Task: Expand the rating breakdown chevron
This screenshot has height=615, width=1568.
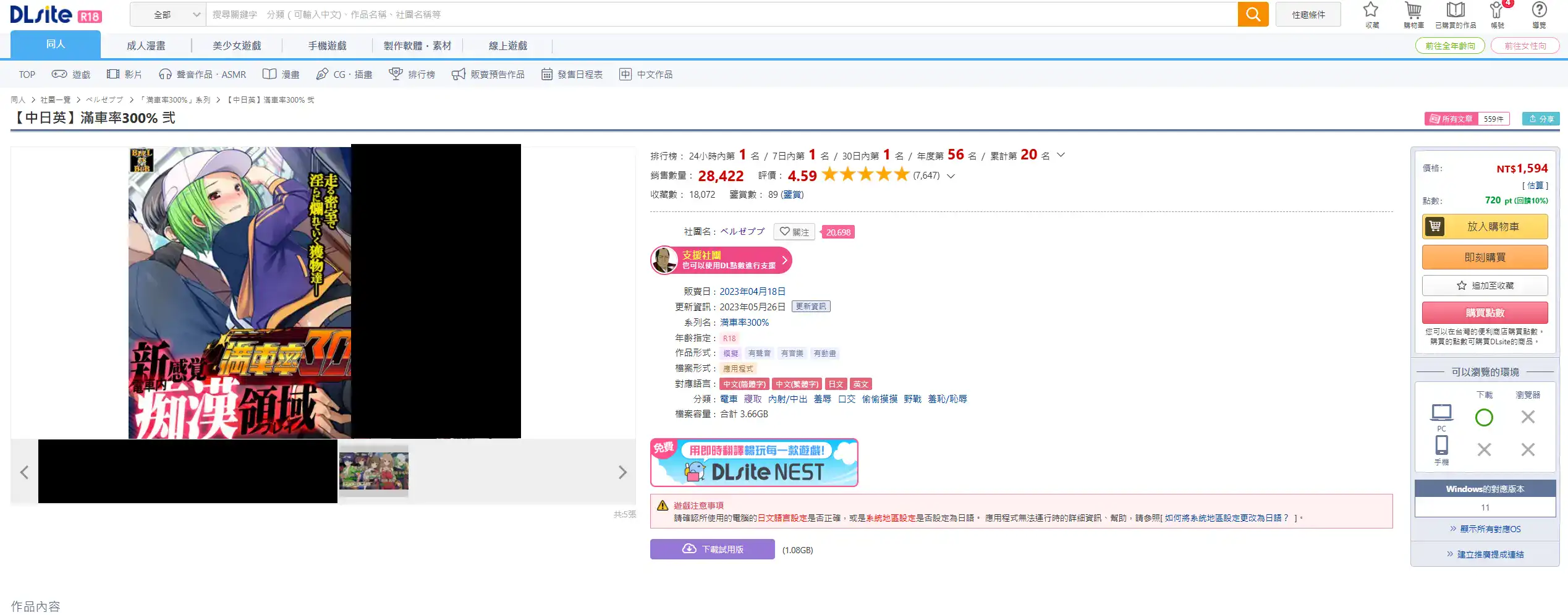Action: [x=951, y=176]
